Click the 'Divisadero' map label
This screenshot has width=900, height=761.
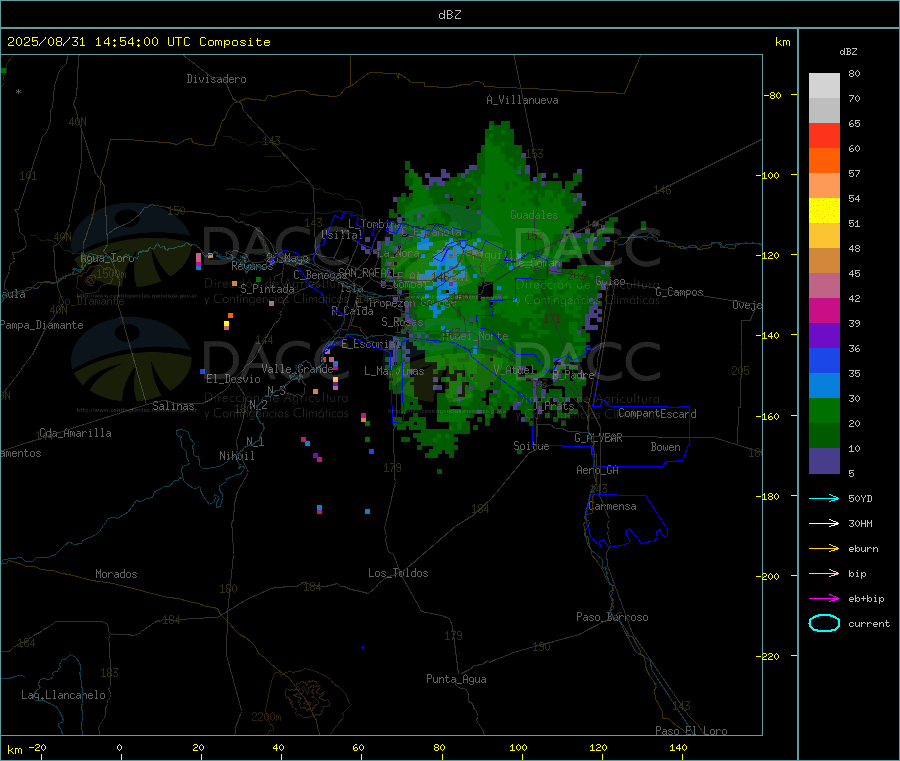pyautogui.click(x=216, y=79)
